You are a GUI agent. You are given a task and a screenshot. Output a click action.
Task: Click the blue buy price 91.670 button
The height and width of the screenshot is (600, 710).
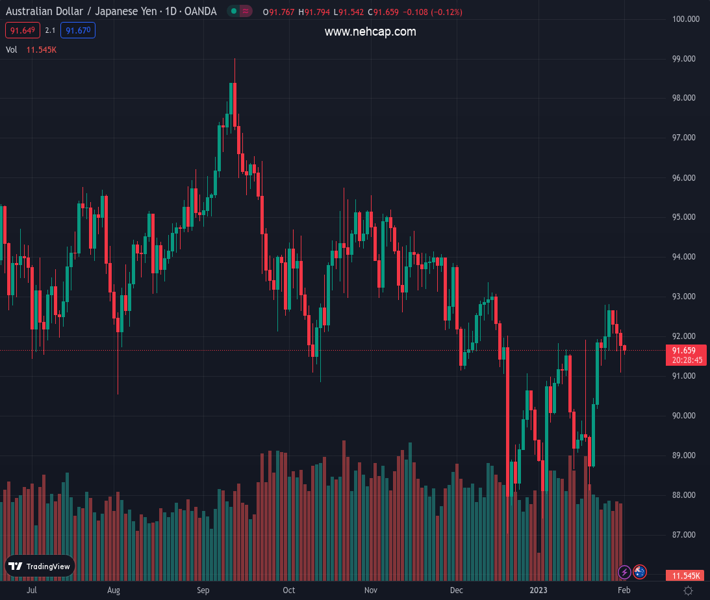[78, 31]
